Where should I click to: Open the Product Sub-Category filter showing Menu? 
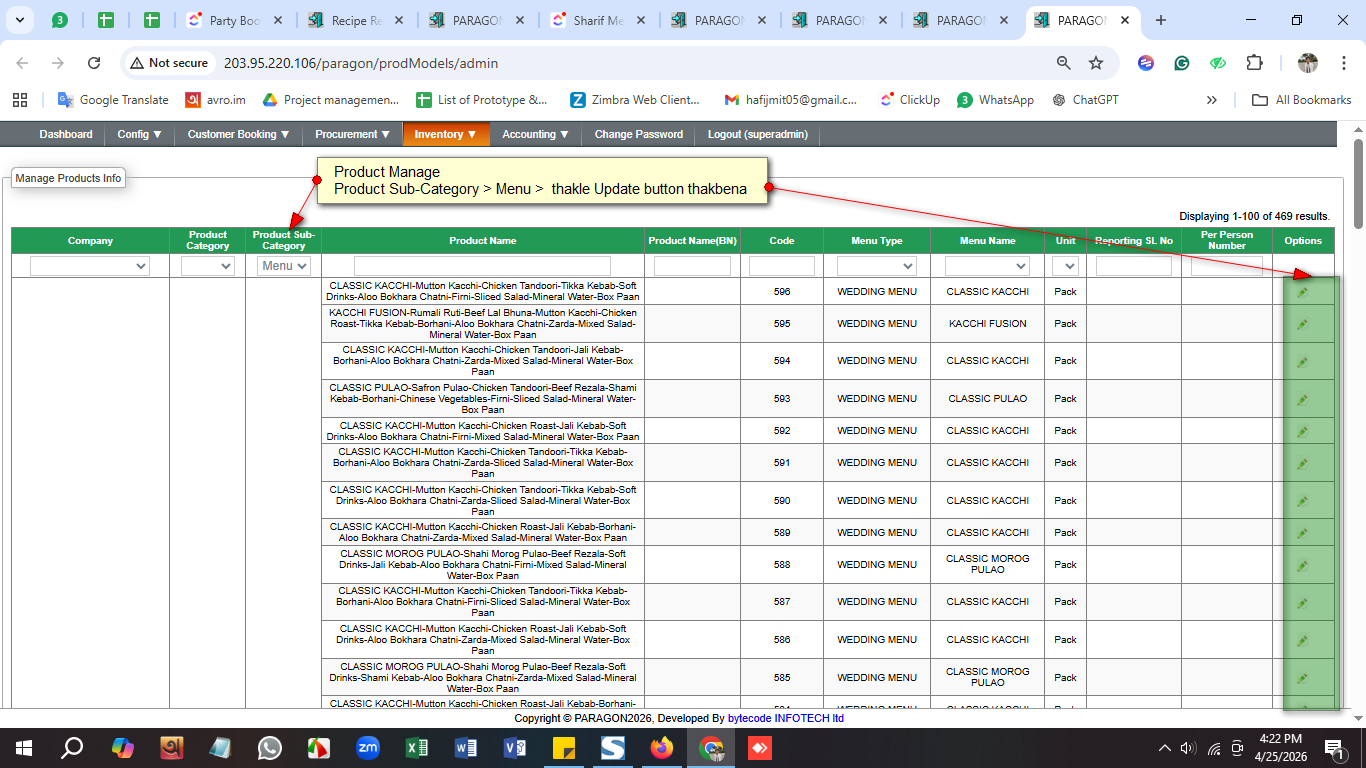(x=284, y=266)
